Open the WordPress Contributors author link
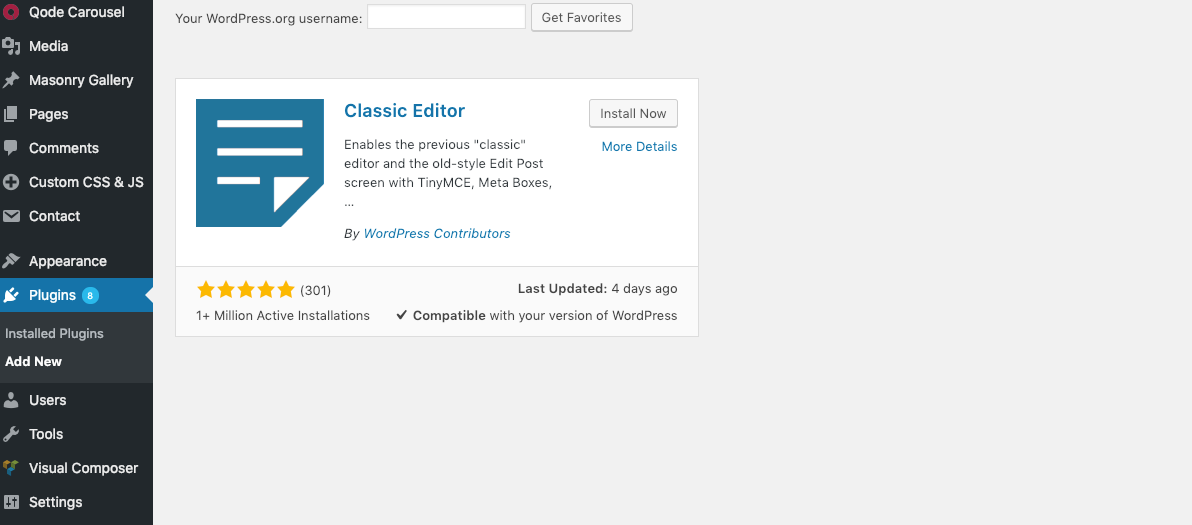This screenshot has width=1192, height=525. [437, 234]
